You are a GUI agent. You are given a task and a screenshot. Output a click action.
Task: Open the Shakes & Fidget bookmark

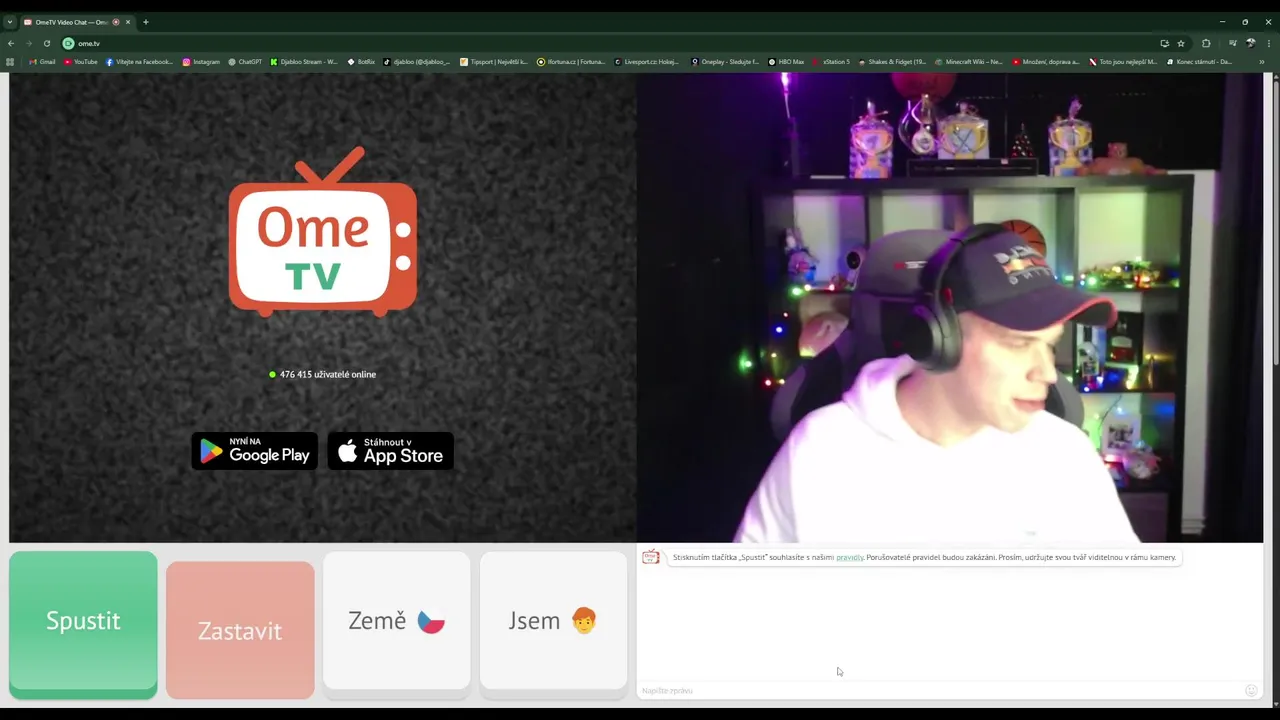[892, 62]
